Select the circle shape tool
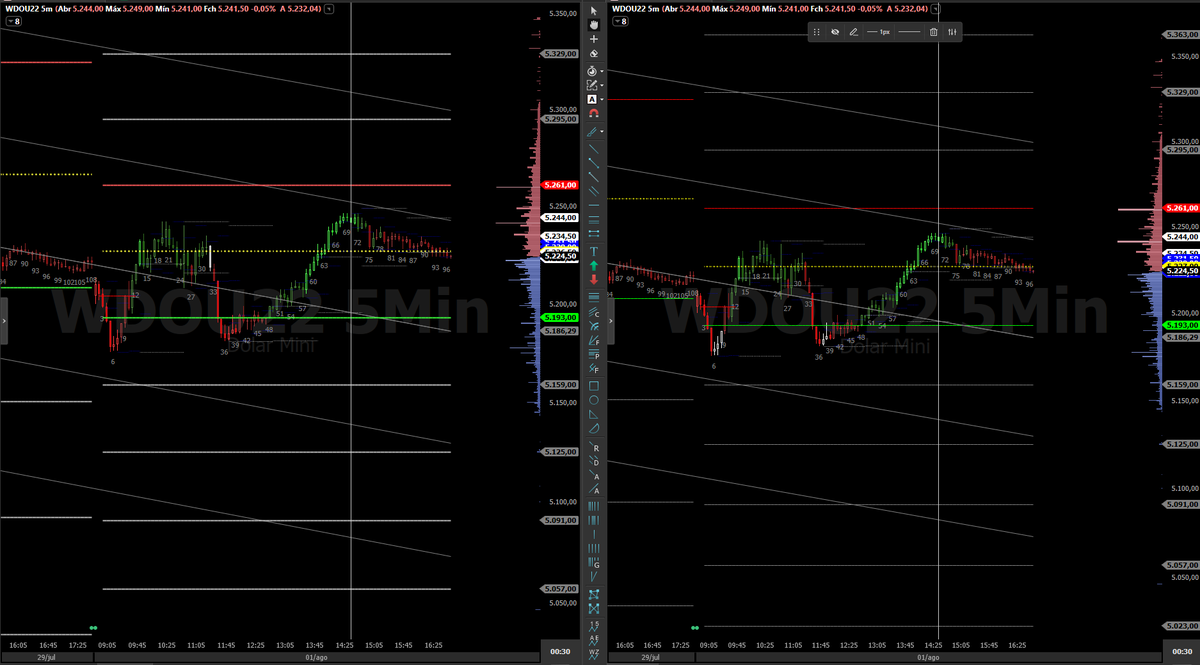The height and width of the screenshot is (665, 1200). click(593, 400)
